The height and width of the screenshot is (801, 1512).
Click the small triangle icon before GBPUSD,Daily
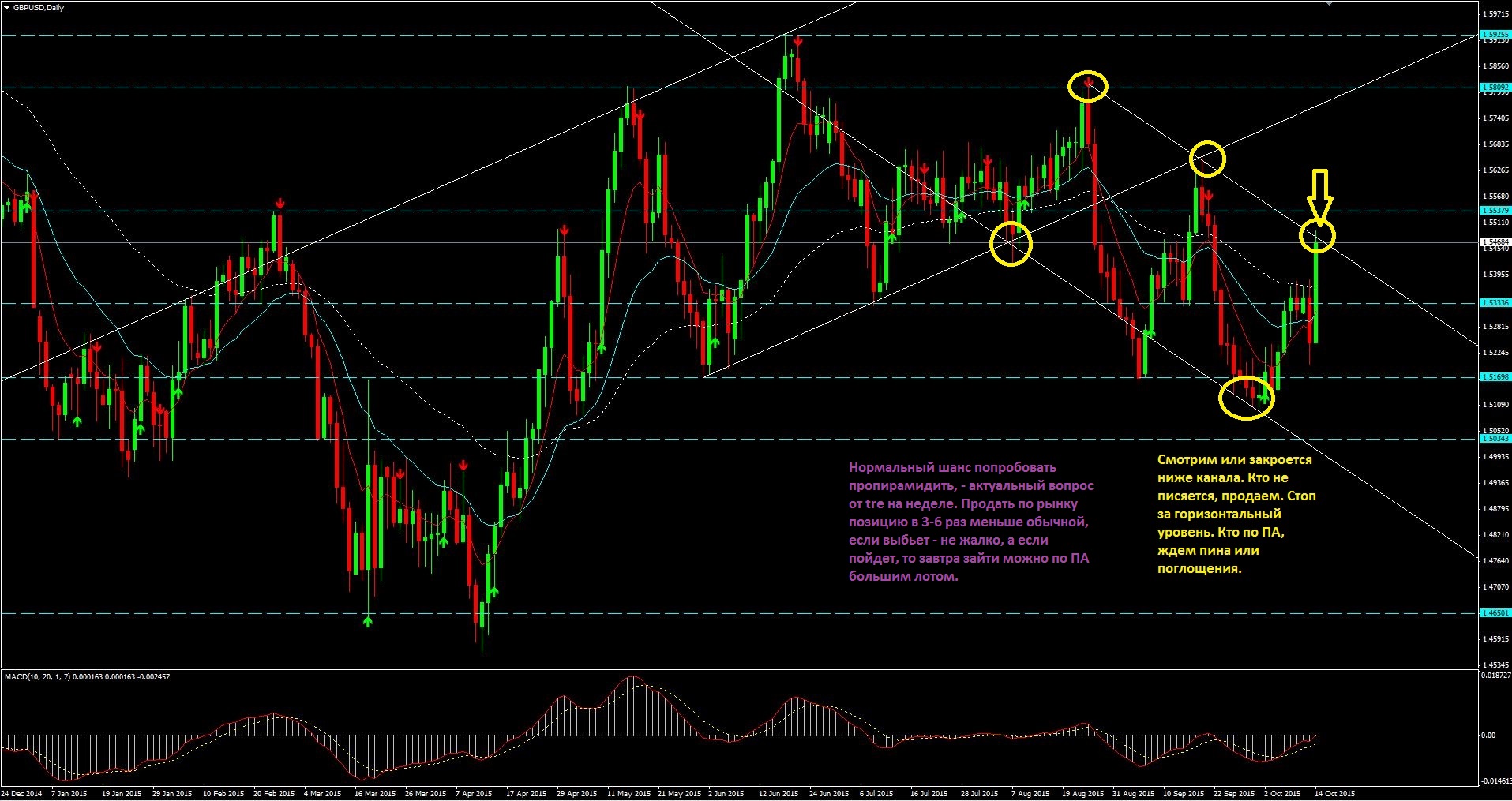coord(7,8)
